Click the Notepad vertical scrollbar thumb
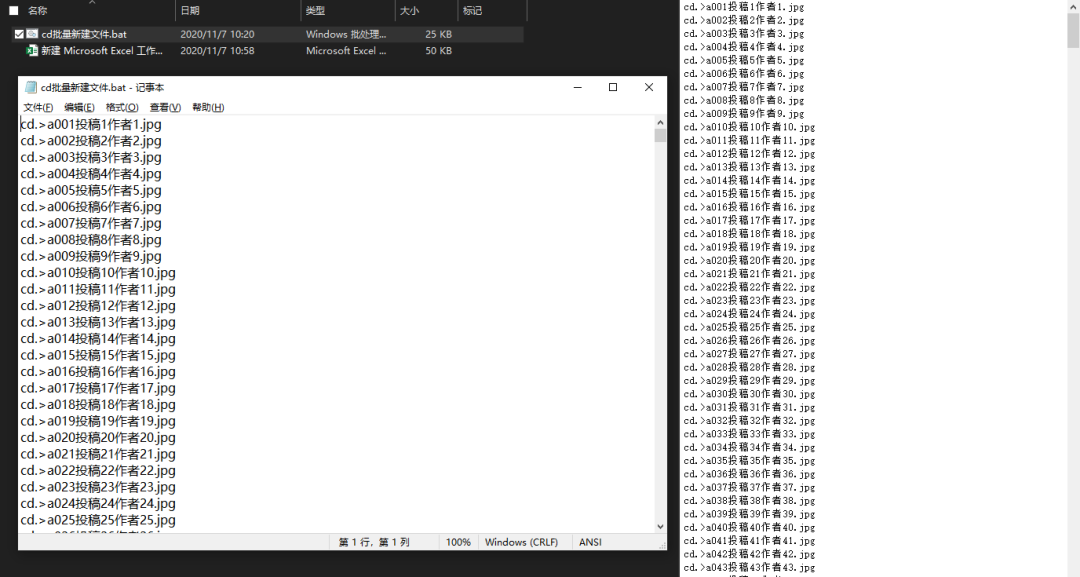 (660, 135)
